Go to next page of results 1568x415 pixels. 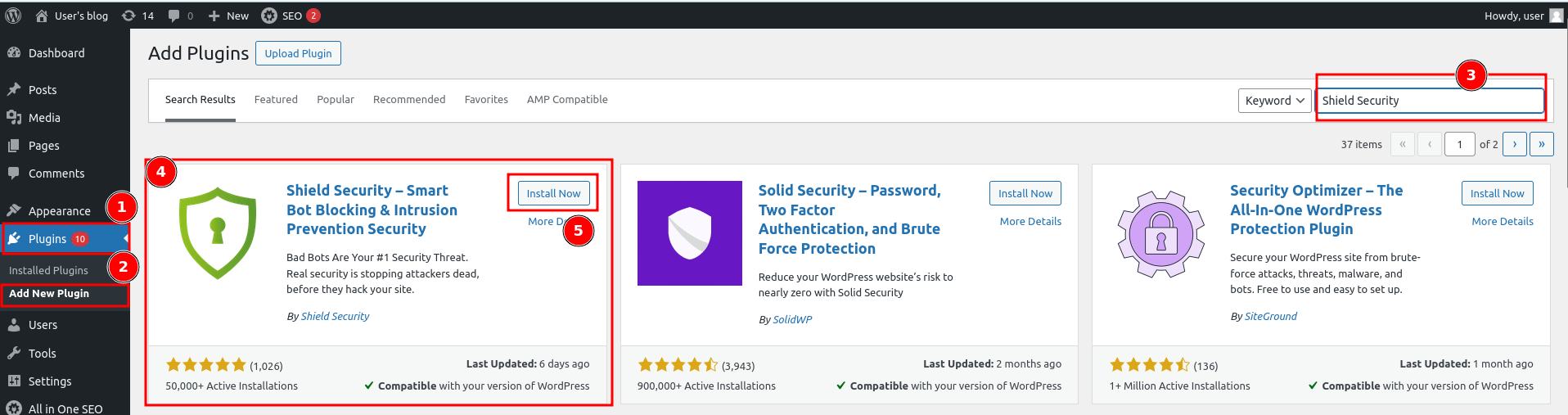click(x=1514, y=144)
